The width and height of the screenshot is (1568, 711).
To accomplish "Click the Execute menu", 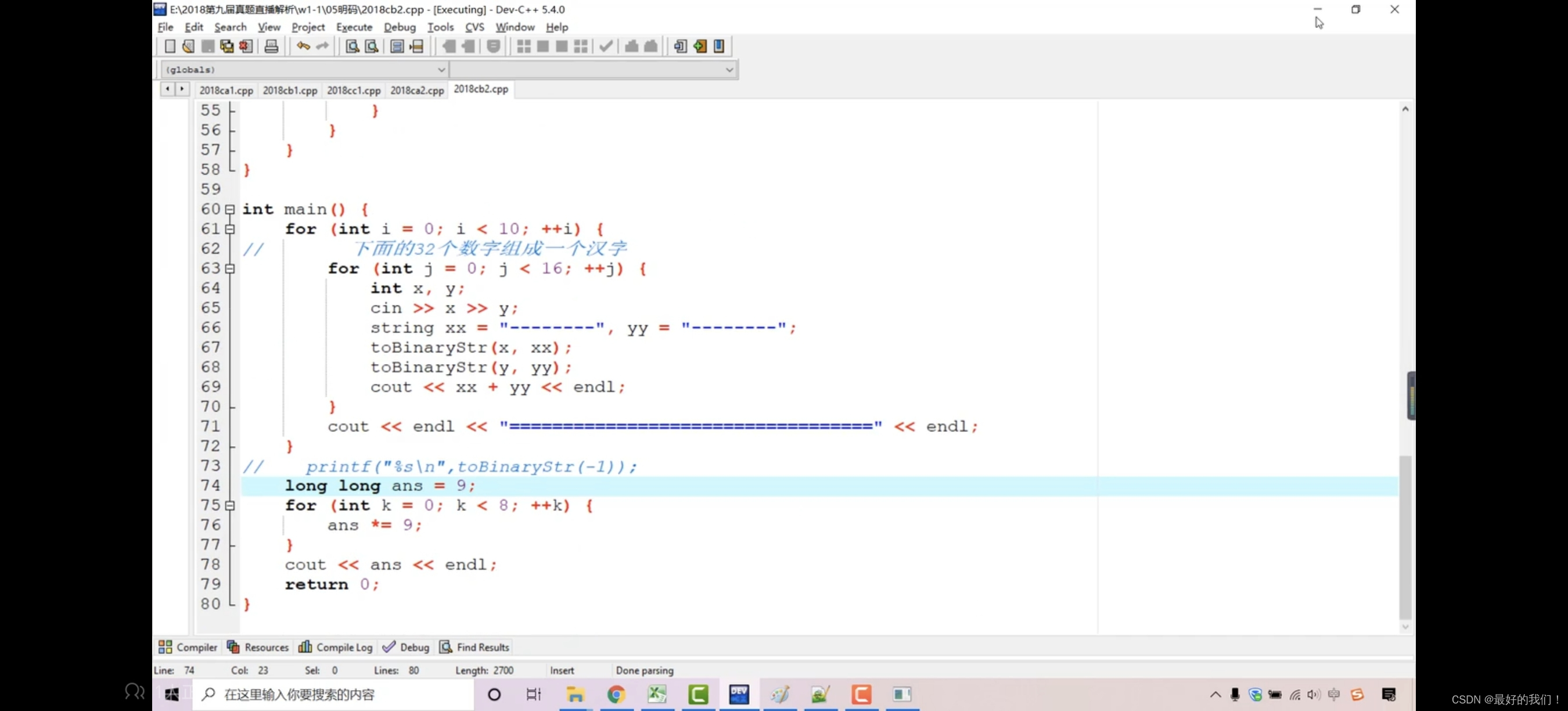I will pos(354,27).
